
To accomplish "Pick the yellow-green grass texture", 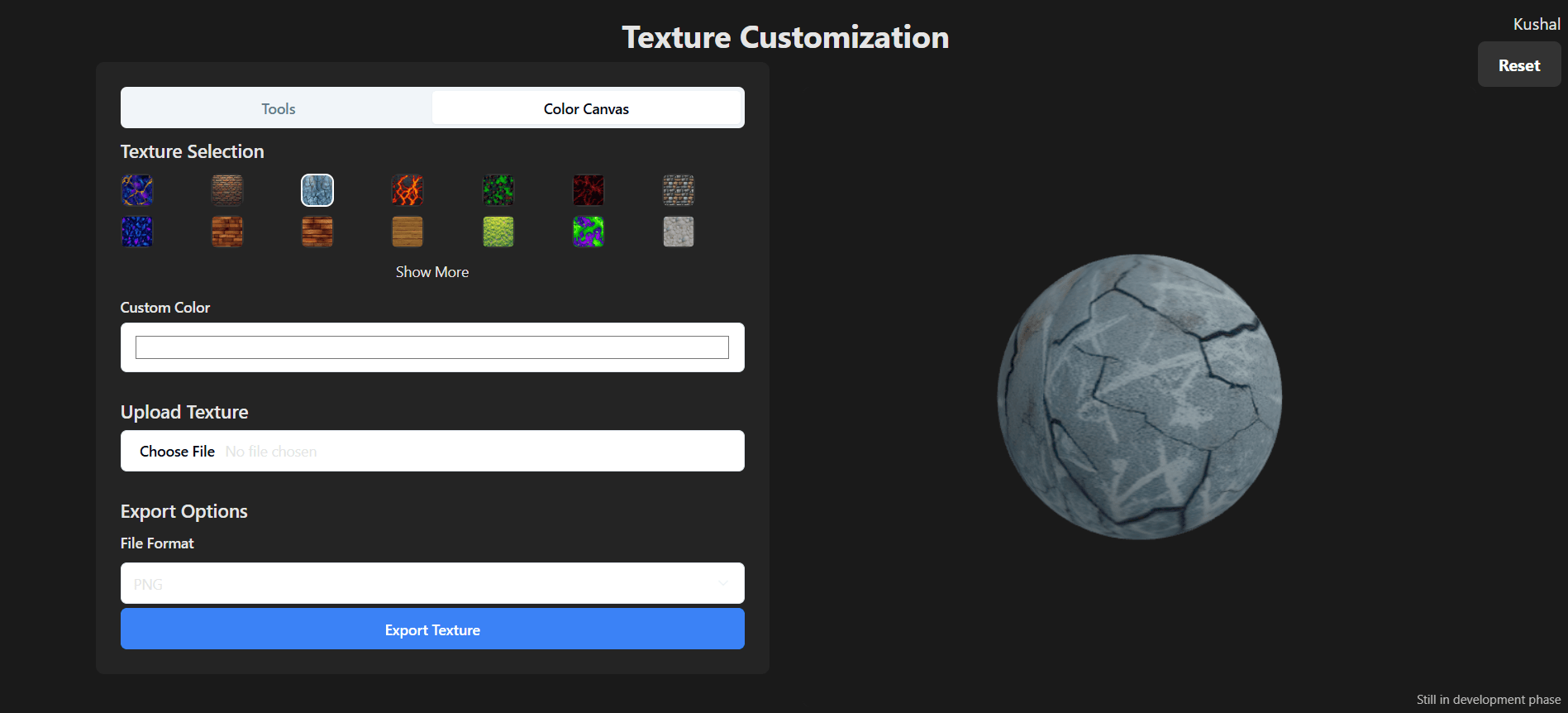I will click(x=498, y=232).
